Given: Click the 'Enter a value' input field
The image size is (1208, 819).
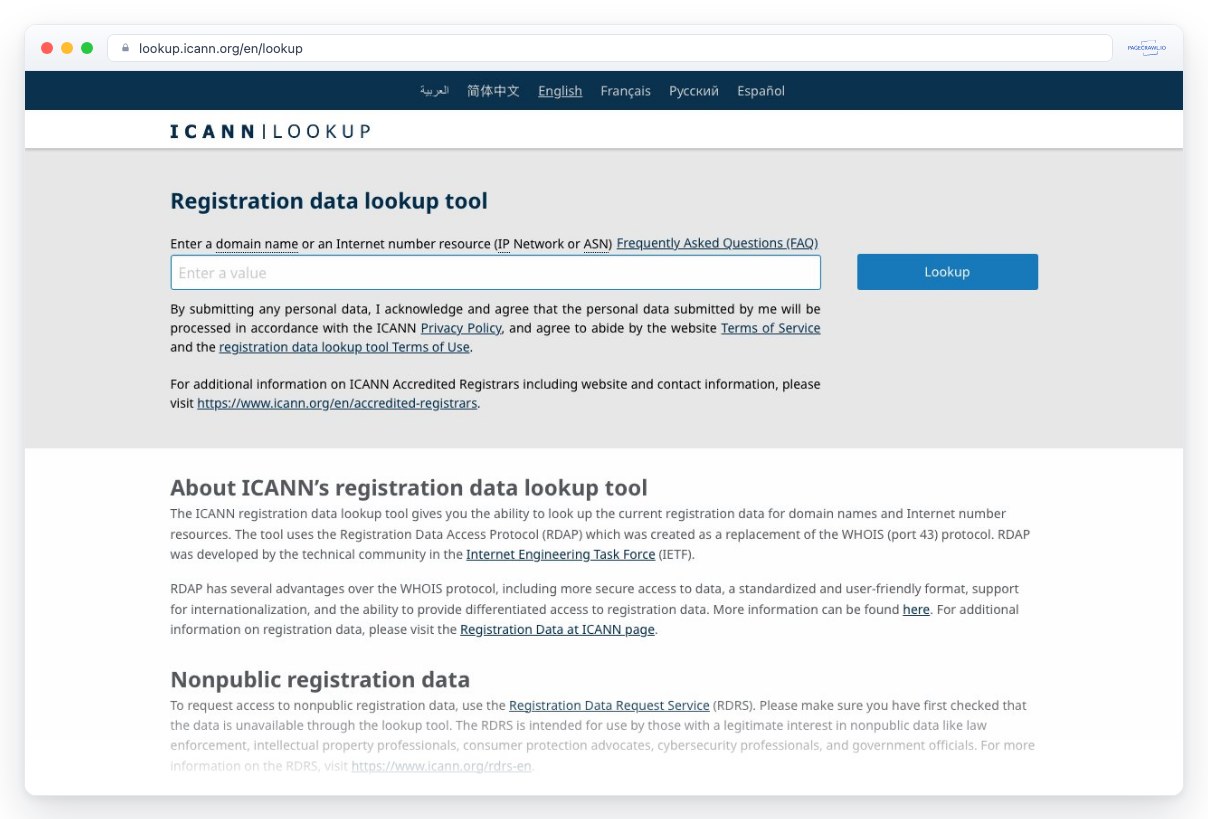Looking at the screenshot, I should click(495, 273).
